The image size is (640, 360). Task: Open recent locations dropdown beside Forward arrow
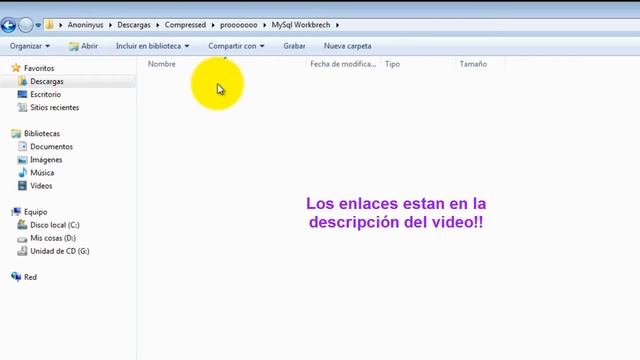(38, 25)
